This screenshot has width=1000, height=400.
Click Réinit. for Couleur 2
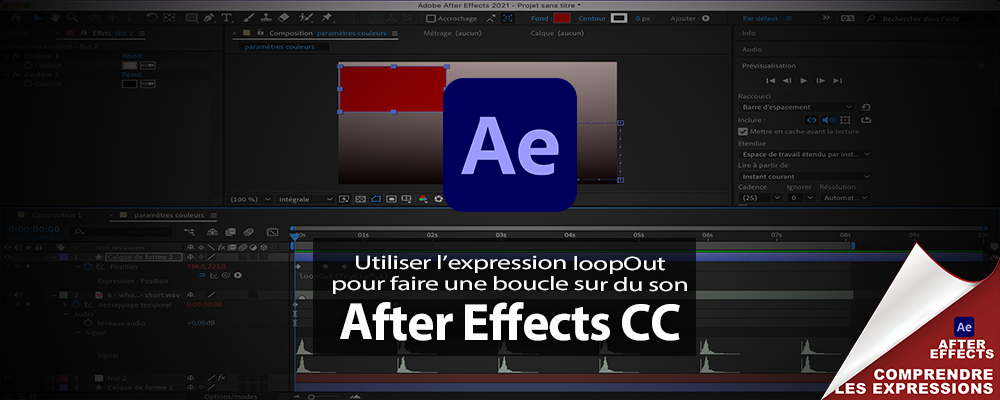[132, 75]
